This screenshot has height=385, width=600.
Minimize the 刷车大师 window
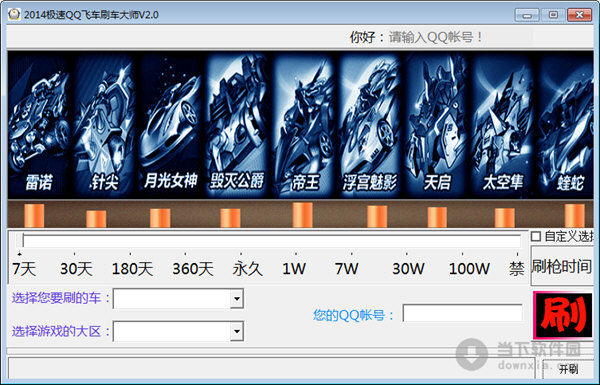click(x=527, y=15)
